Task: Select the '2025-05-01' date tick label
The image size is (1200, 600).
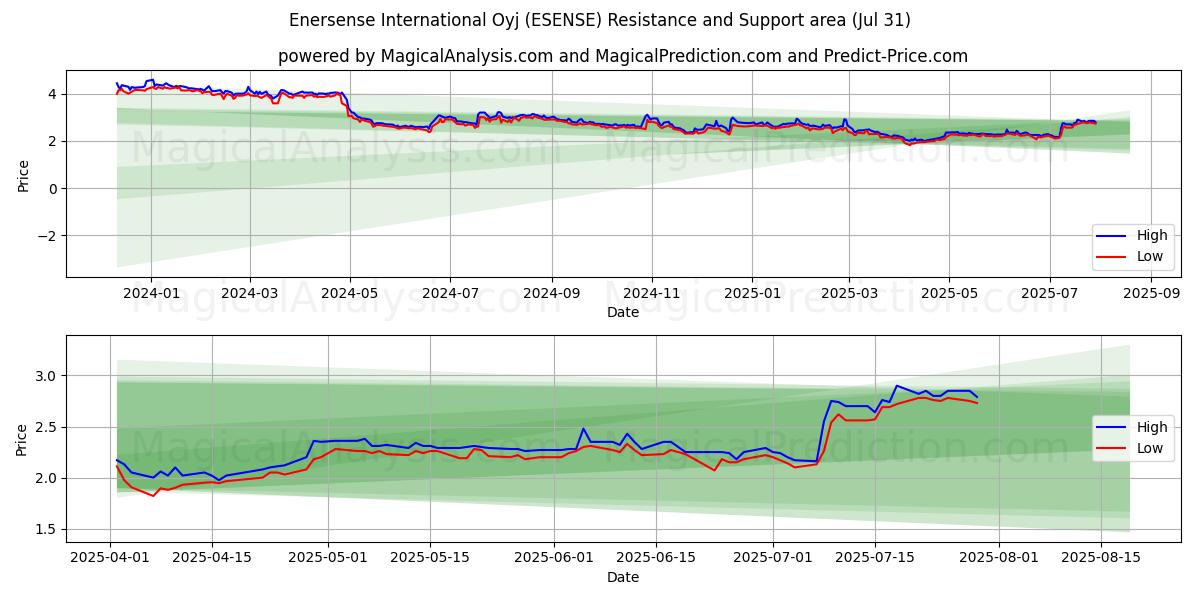Action: [329, 559]
